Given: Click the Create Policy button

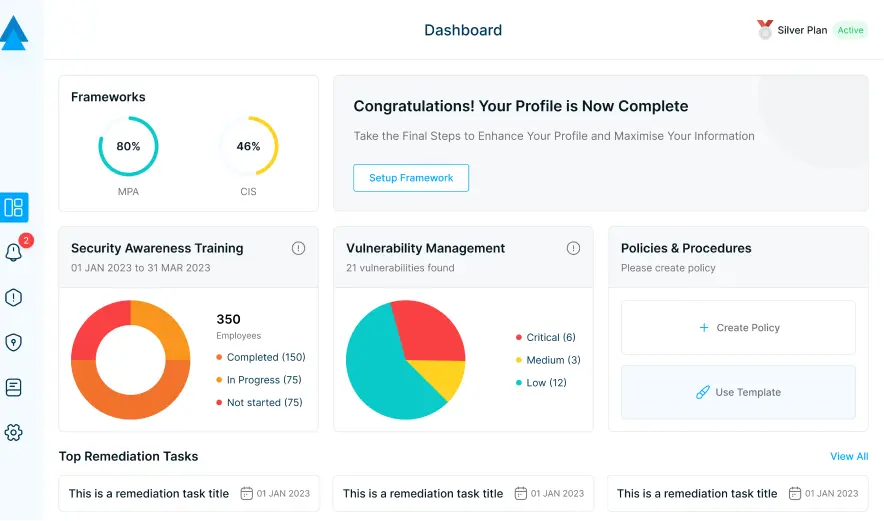Looking at the screenshot, I should [738, 328].
